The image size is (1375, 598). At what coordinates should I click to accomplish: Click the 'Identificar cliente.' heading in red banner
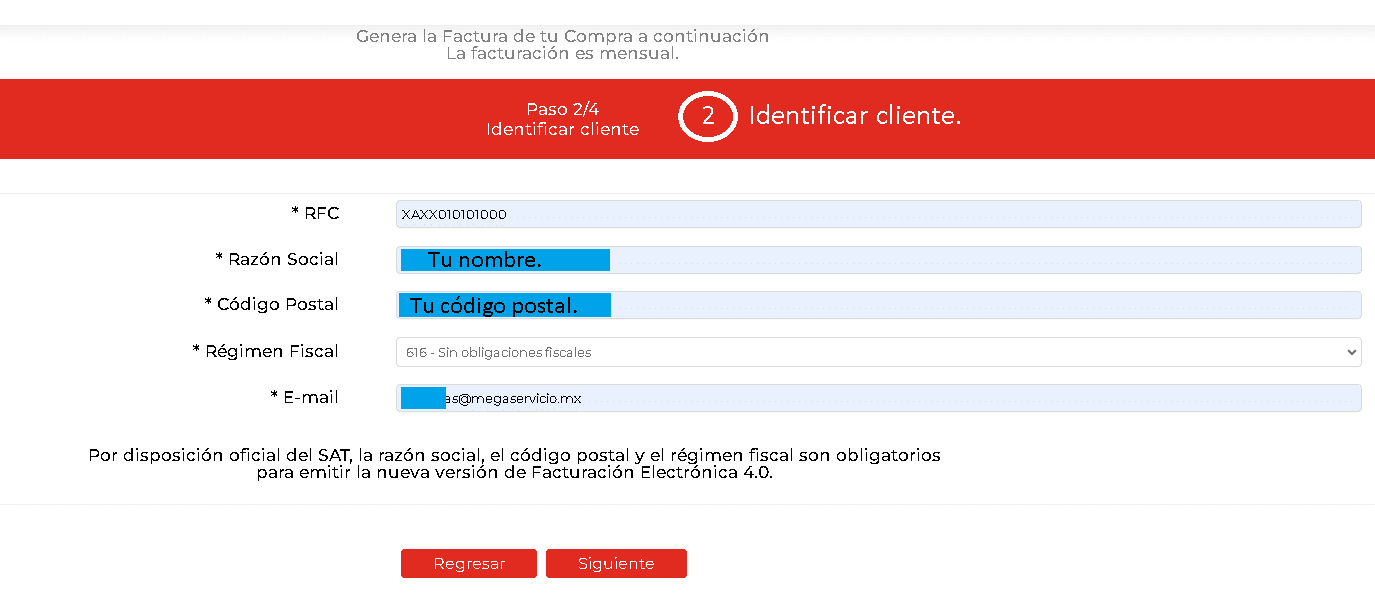[x=855, y=116]
